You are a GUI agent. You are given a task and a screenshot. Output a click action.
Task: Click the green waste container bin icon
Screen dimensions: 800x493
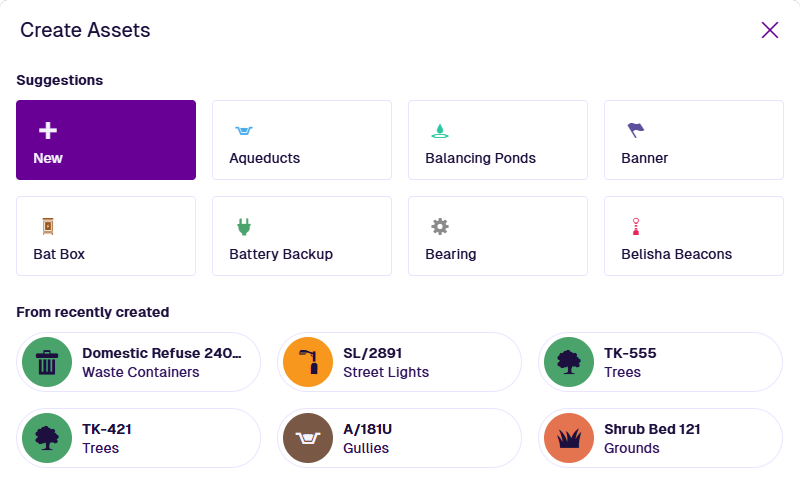pyautogui.click(x=47, y=362)
